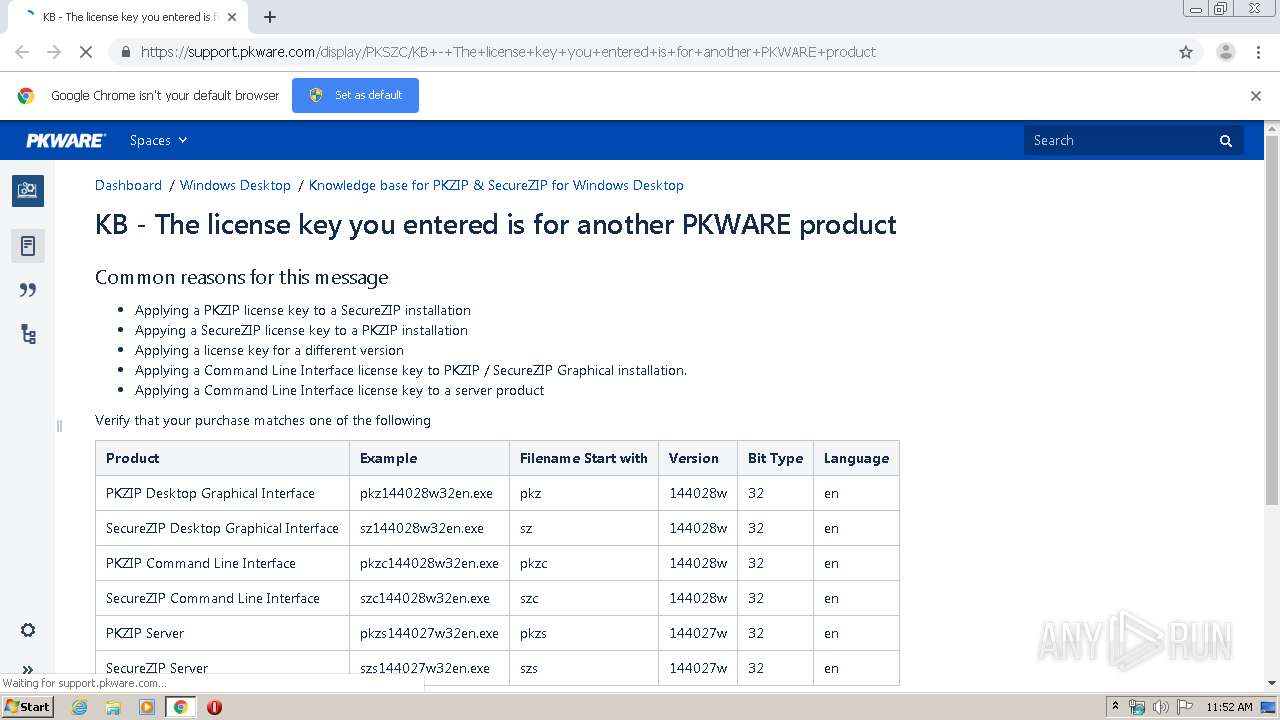This screenshot has height=720, width=1280.
Task: Dismiss the default browser notification bar
Action: 1256,96
